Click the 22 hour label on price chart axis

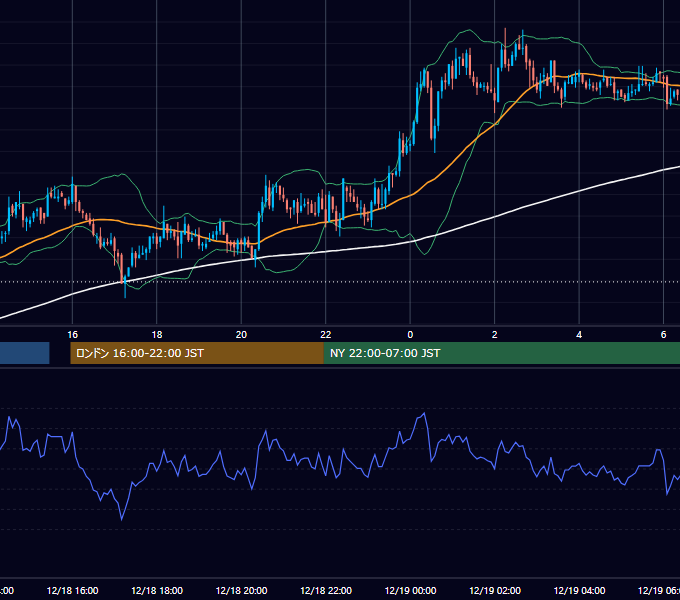coord(326,335)
